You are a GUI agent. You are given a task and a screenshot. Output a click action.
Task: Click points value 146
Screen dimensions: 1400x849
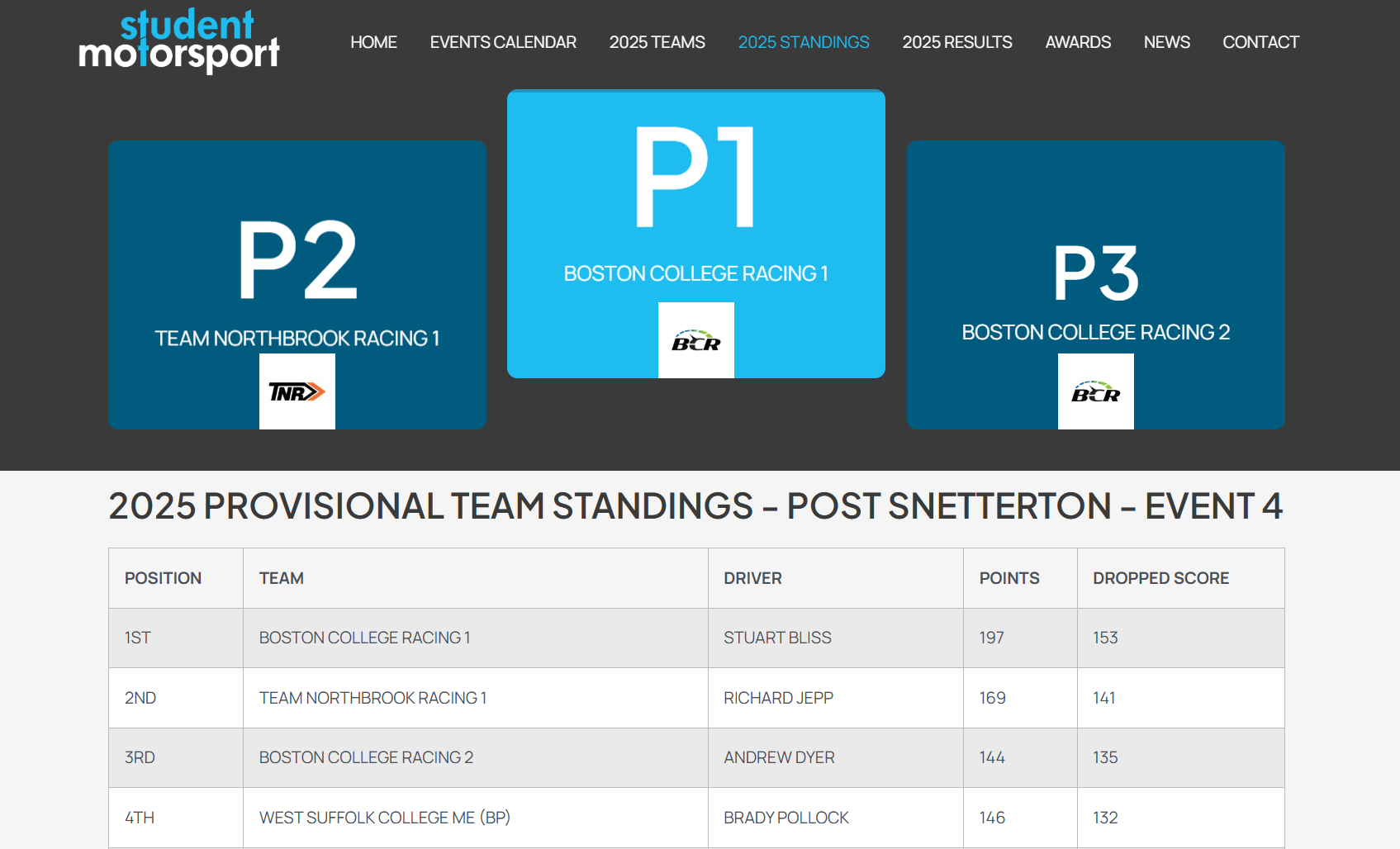[992, 818]
